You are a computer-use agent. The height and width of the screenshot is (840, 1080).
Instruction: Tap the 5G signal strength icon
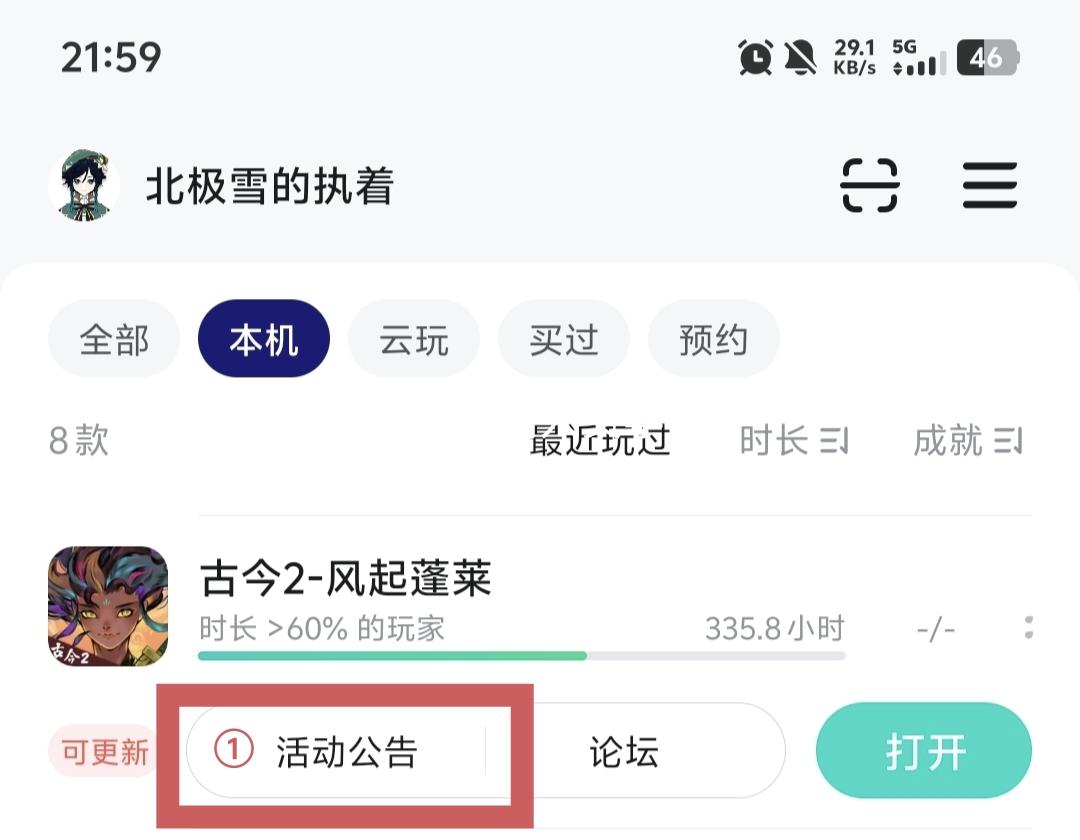coord(918,58)
